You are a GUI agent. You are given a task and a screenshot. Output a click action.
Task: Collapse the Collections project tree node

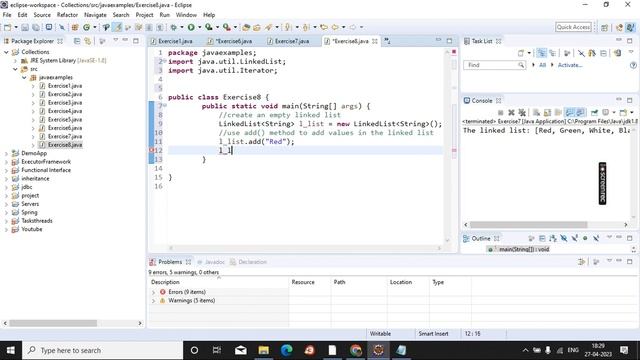click(6, 52)
